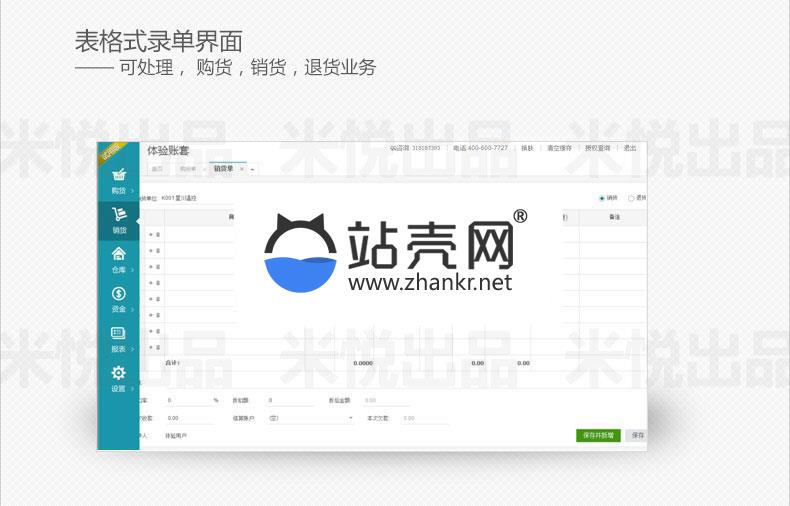Select the 退货 radio button
The image size is (790, 506).
click(631, 198)
